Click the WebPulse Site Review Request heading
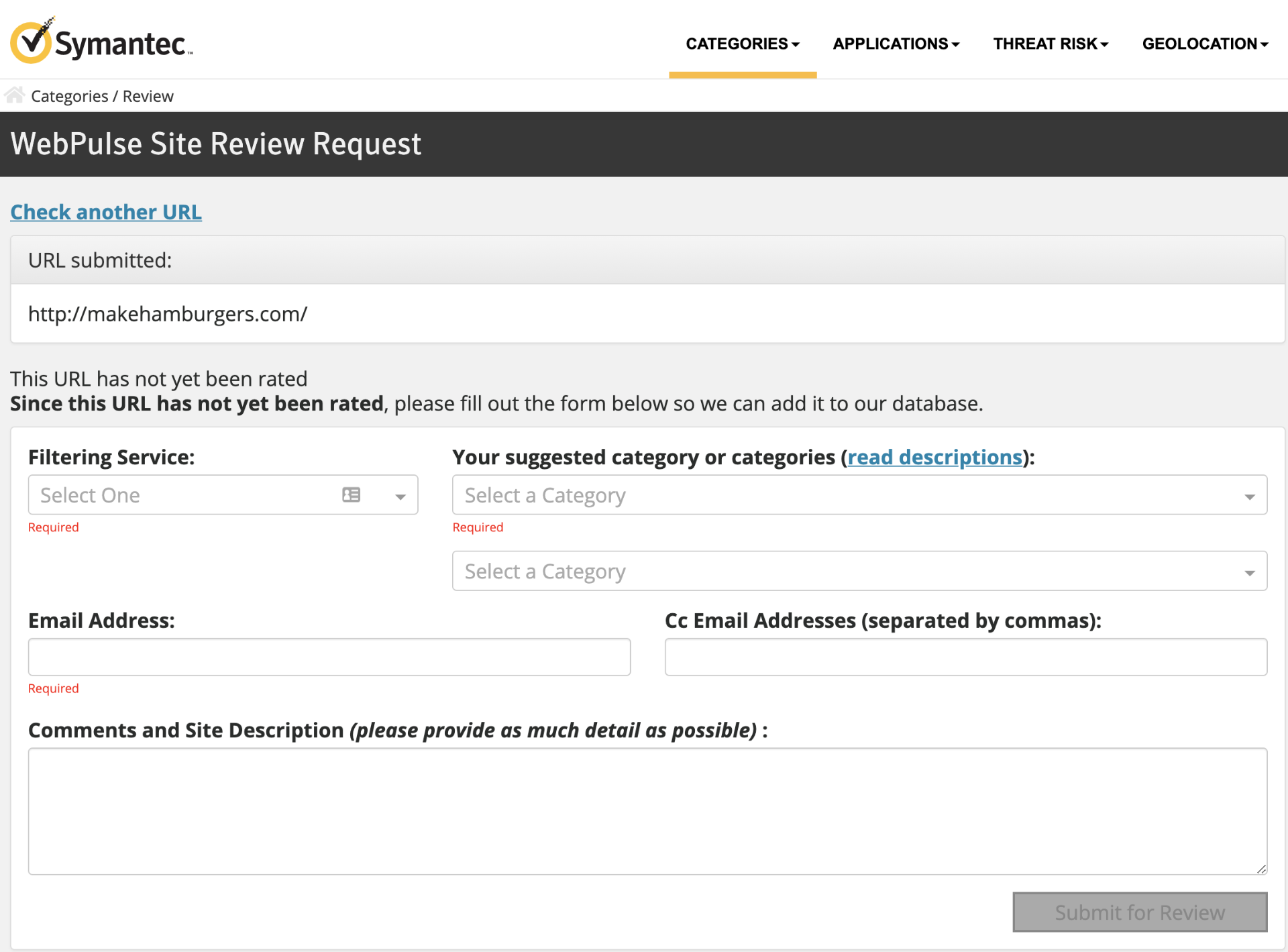The image size is (1288, 952). coord(216,144)
